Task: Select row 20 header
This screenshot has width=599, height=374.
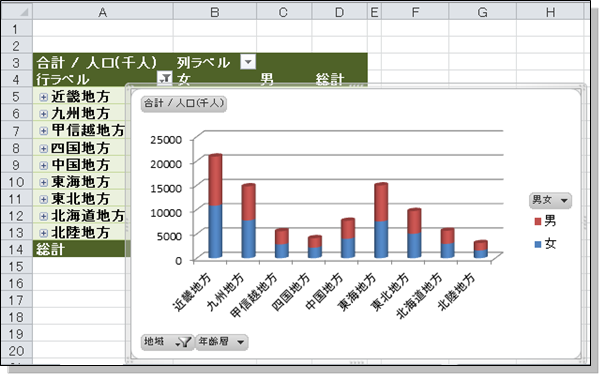Action: (x=17, y=351)
